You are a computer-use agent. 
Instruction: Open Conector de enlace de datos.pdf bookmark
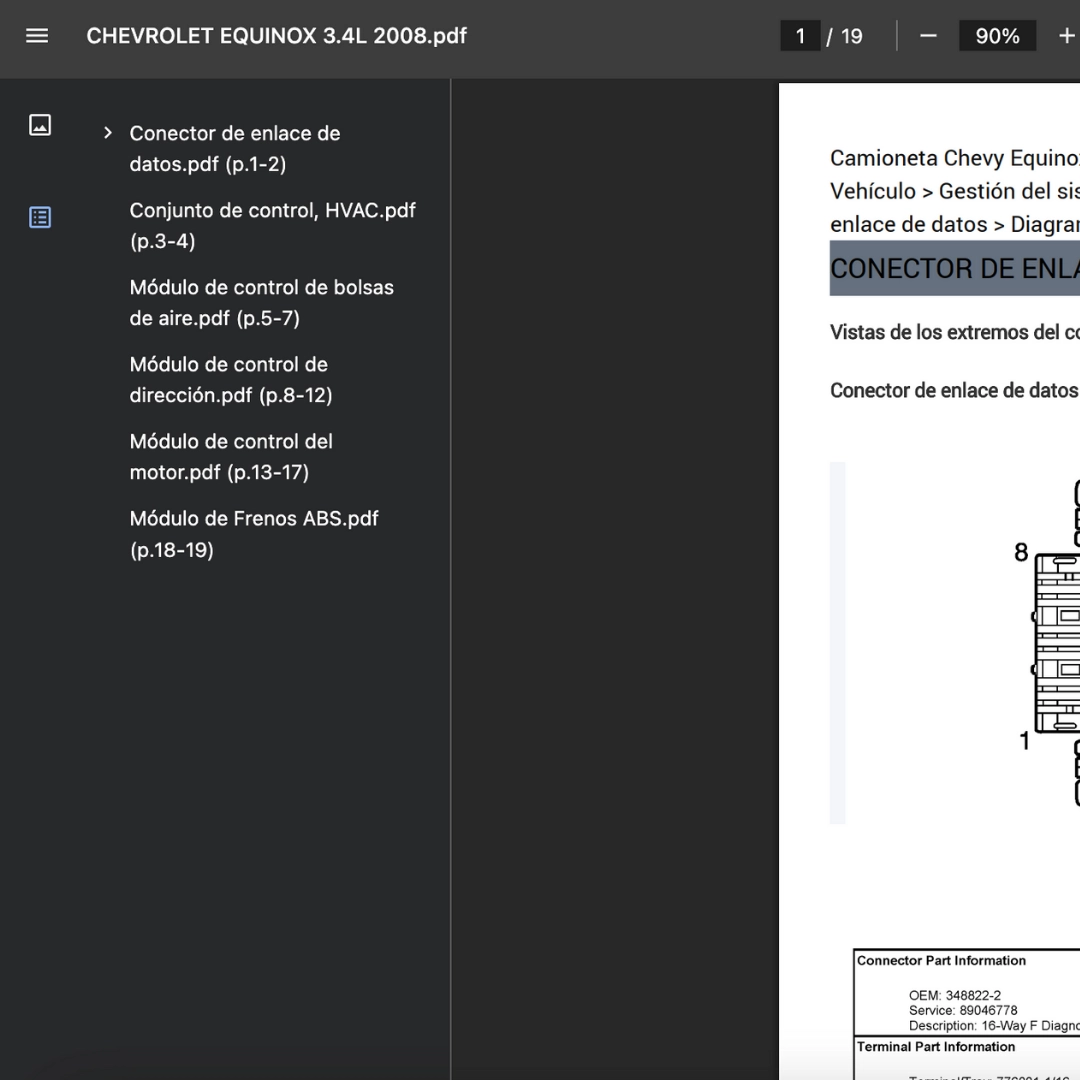(x=235, y=149)
